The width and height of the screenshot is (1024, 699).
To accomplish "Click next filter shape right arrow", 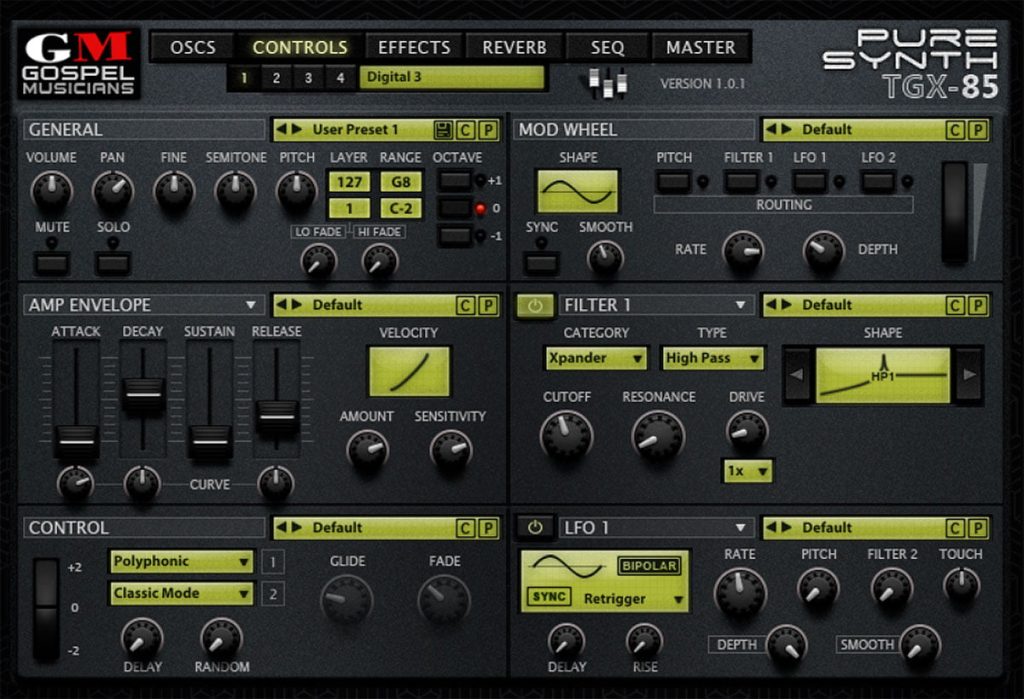I will click(x=969, y=375).
